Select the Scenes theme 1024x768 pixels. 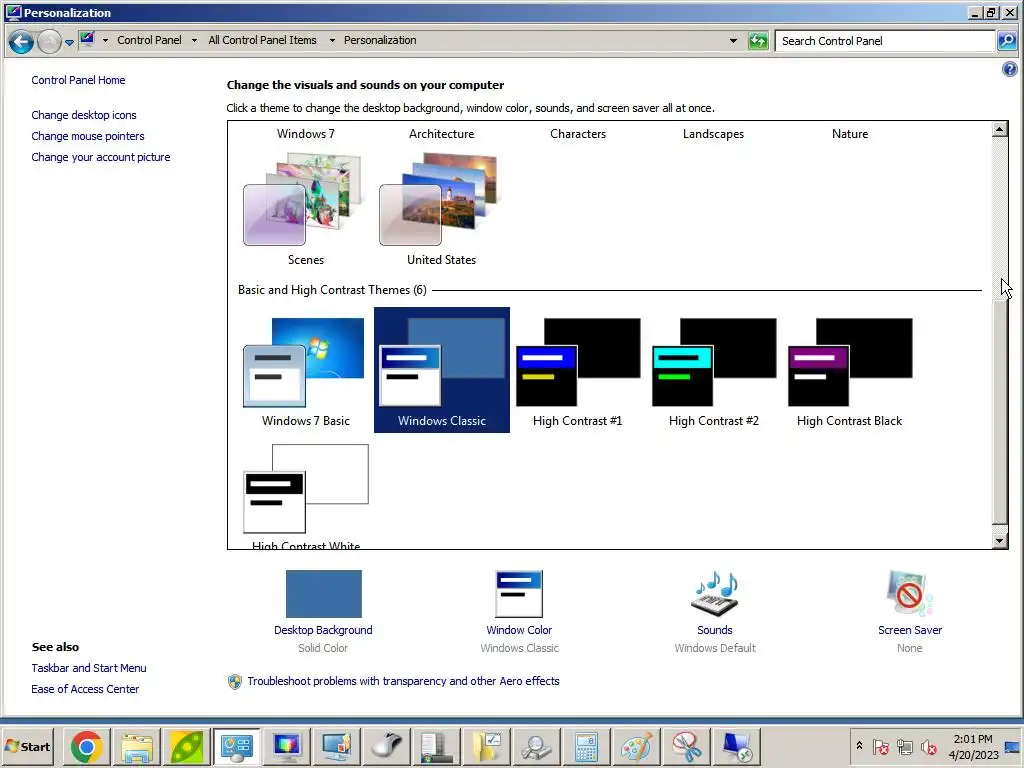(x=306, y=209)
